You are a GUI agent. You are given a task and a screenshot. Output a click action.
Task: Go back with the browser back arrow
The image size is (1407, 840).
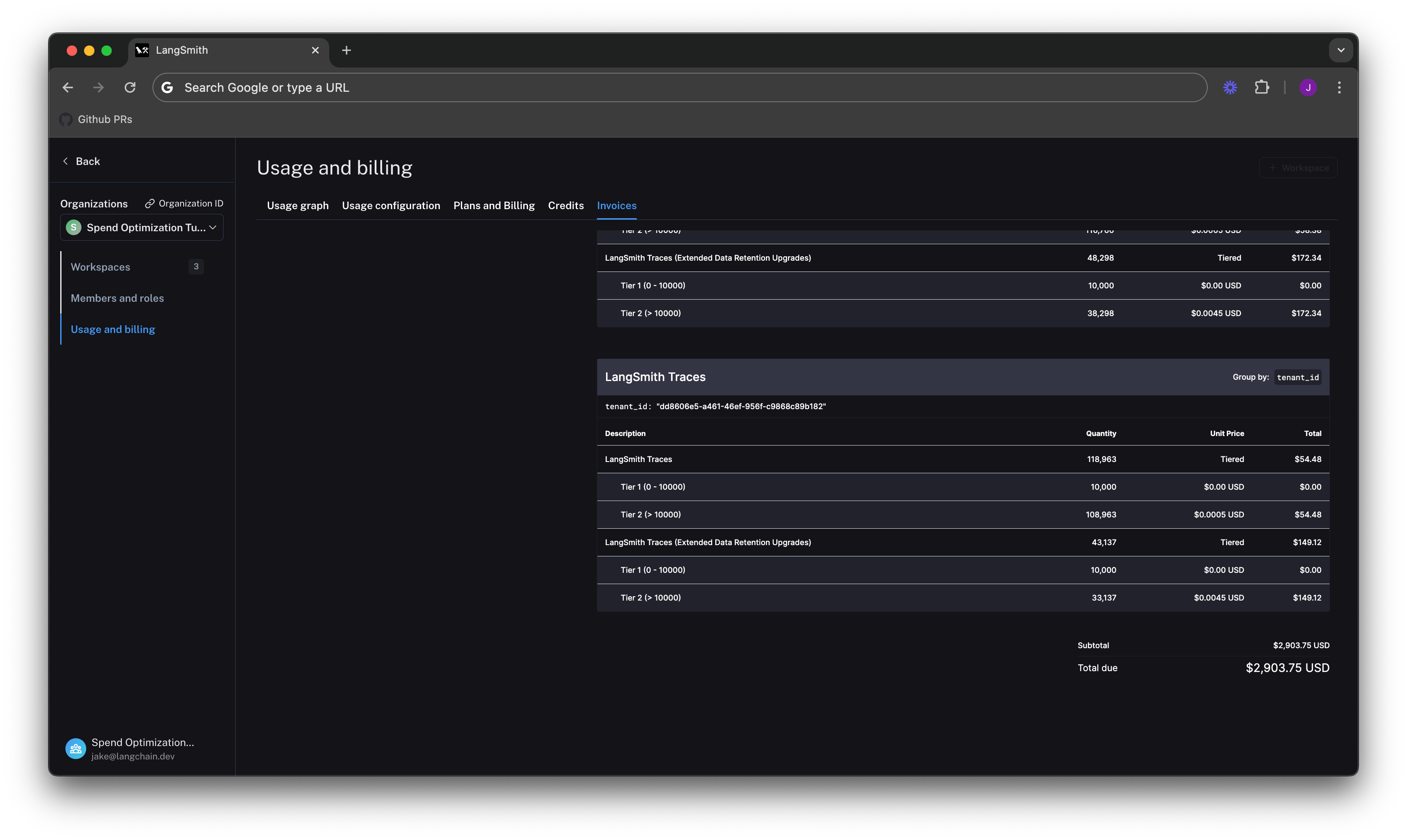[x=68, y=87]
